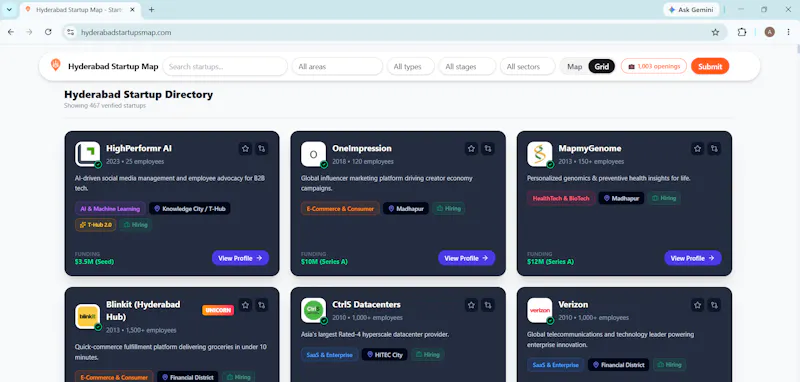Bookmark this page with the star icon
Image resolution: width=800 pixels, height=382 pixels.
tap(715, 32)
